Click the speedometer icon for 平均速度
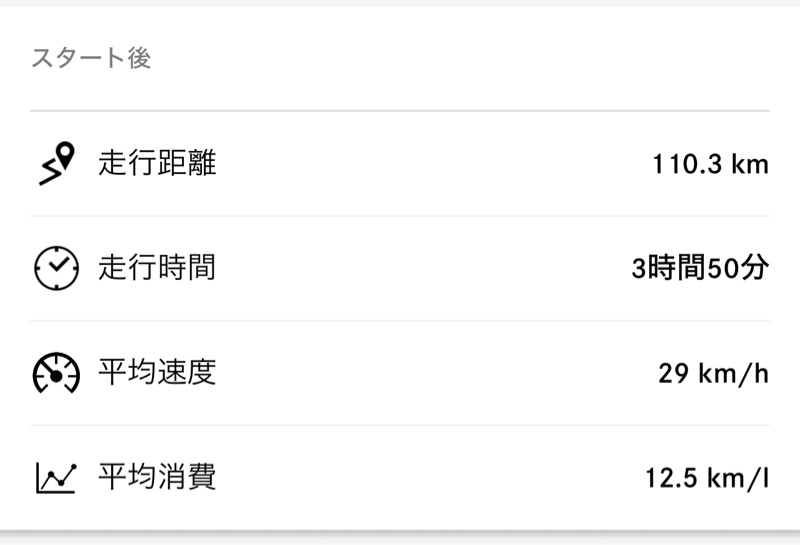This screenshot has height=545, width=800. (57, 373)
